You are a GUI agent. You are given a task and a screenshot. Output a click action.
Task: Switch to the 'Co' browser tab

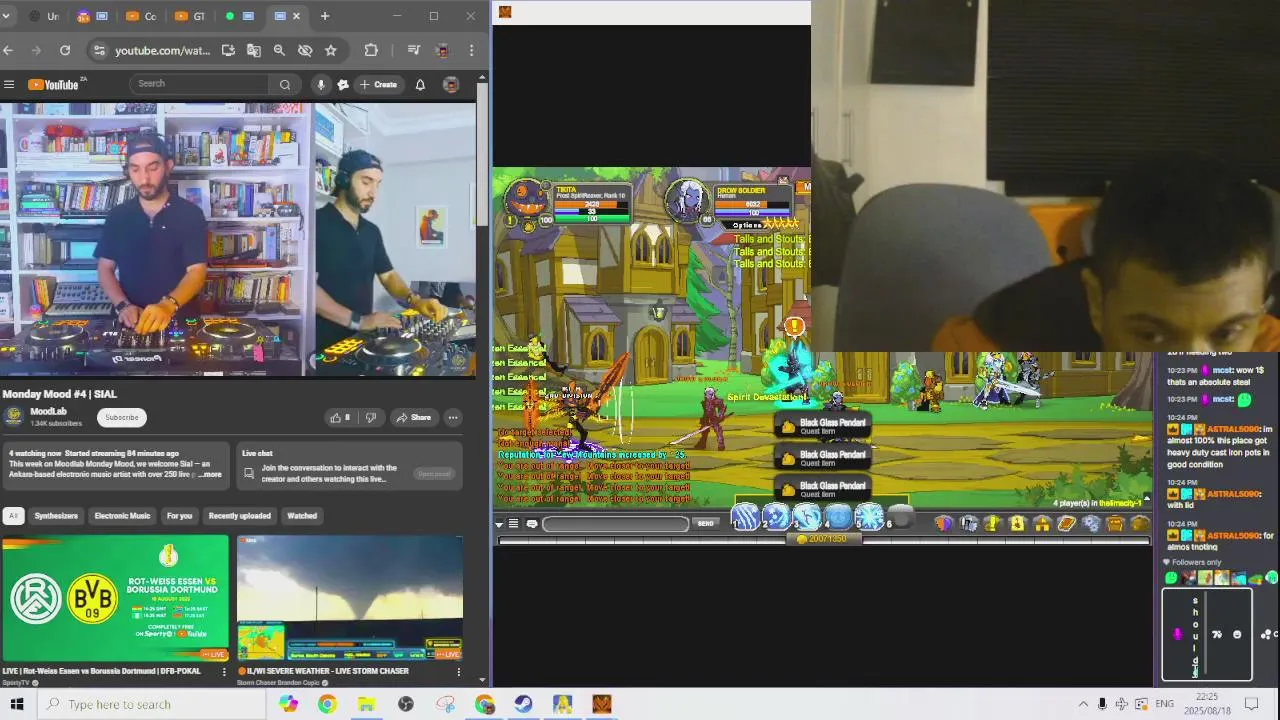click(x=142, y=16)
